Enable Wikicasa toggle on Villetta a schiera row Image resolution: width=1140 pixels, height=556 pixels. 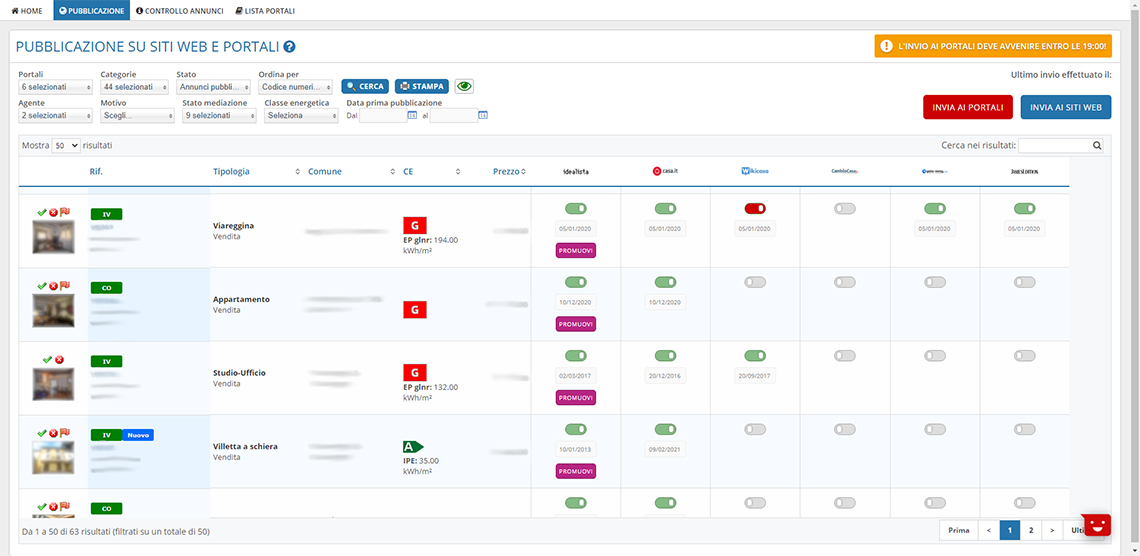click(x=755, y=429)
